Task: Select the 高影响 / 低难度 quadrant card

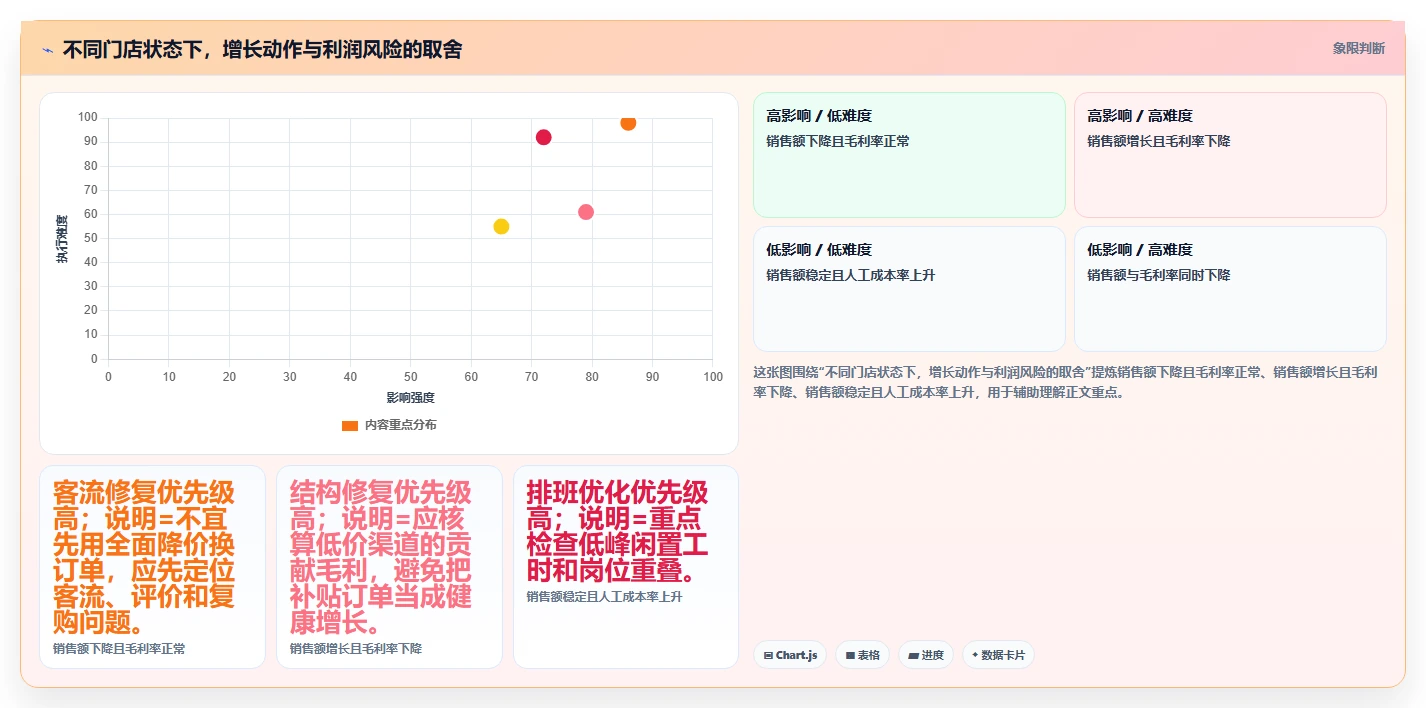Action: coord(909,155)
